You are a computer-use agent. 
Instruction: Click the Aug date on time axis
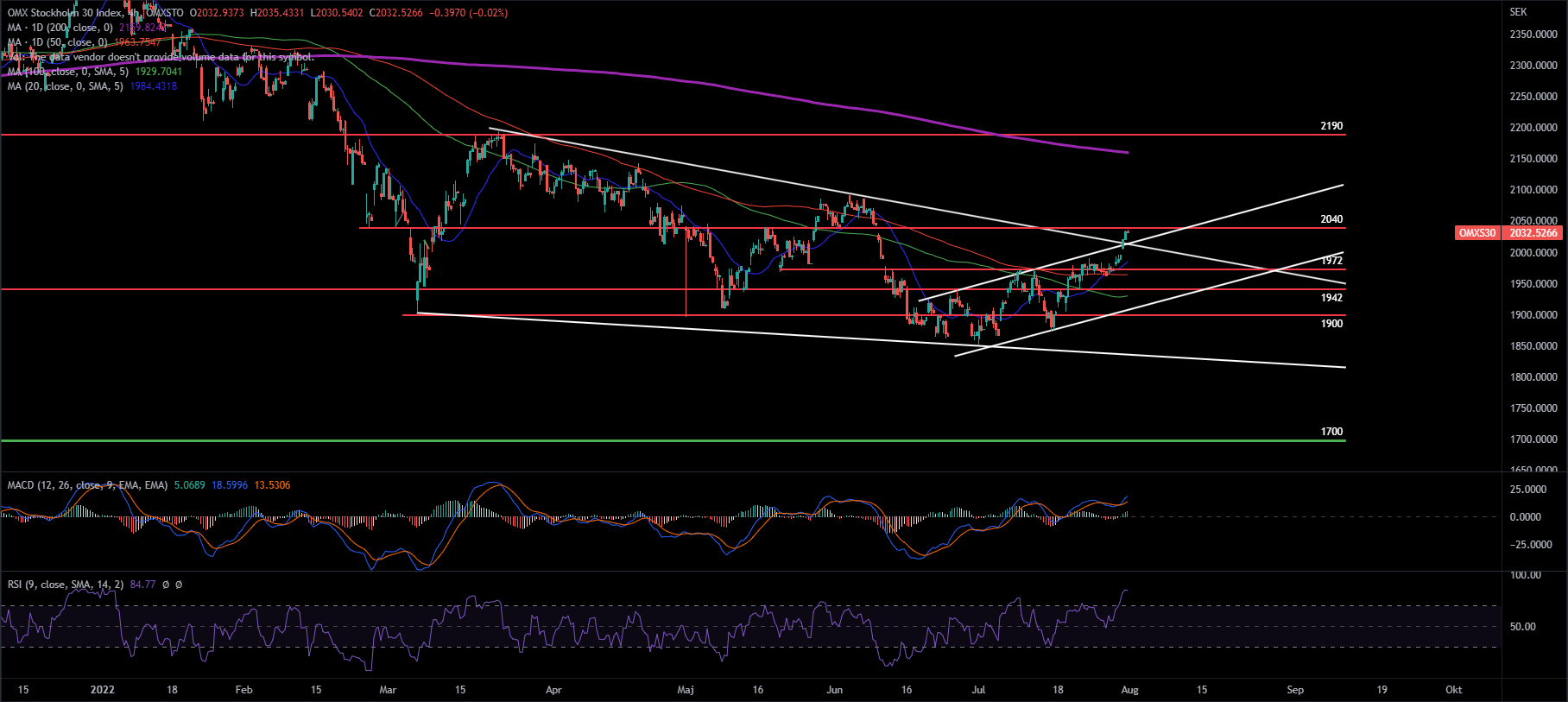1129,690
